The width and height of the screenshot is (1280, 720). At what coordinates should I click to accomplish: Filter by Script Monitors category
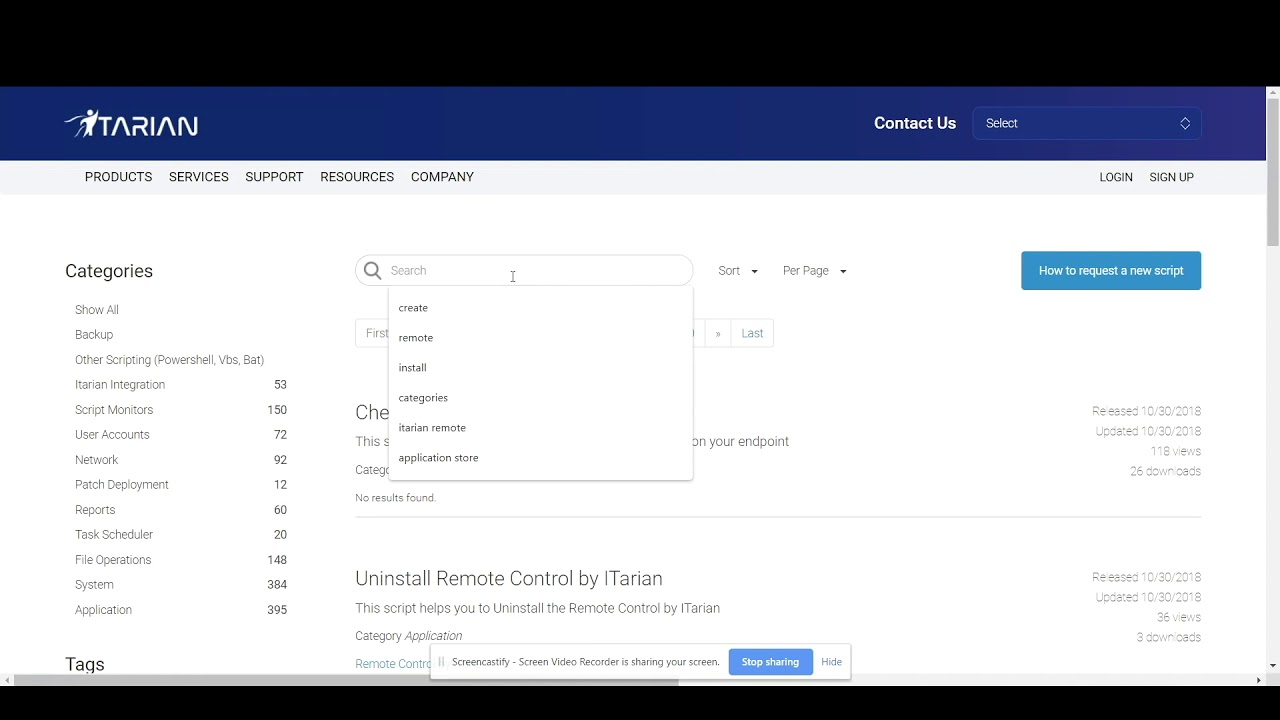114,410
